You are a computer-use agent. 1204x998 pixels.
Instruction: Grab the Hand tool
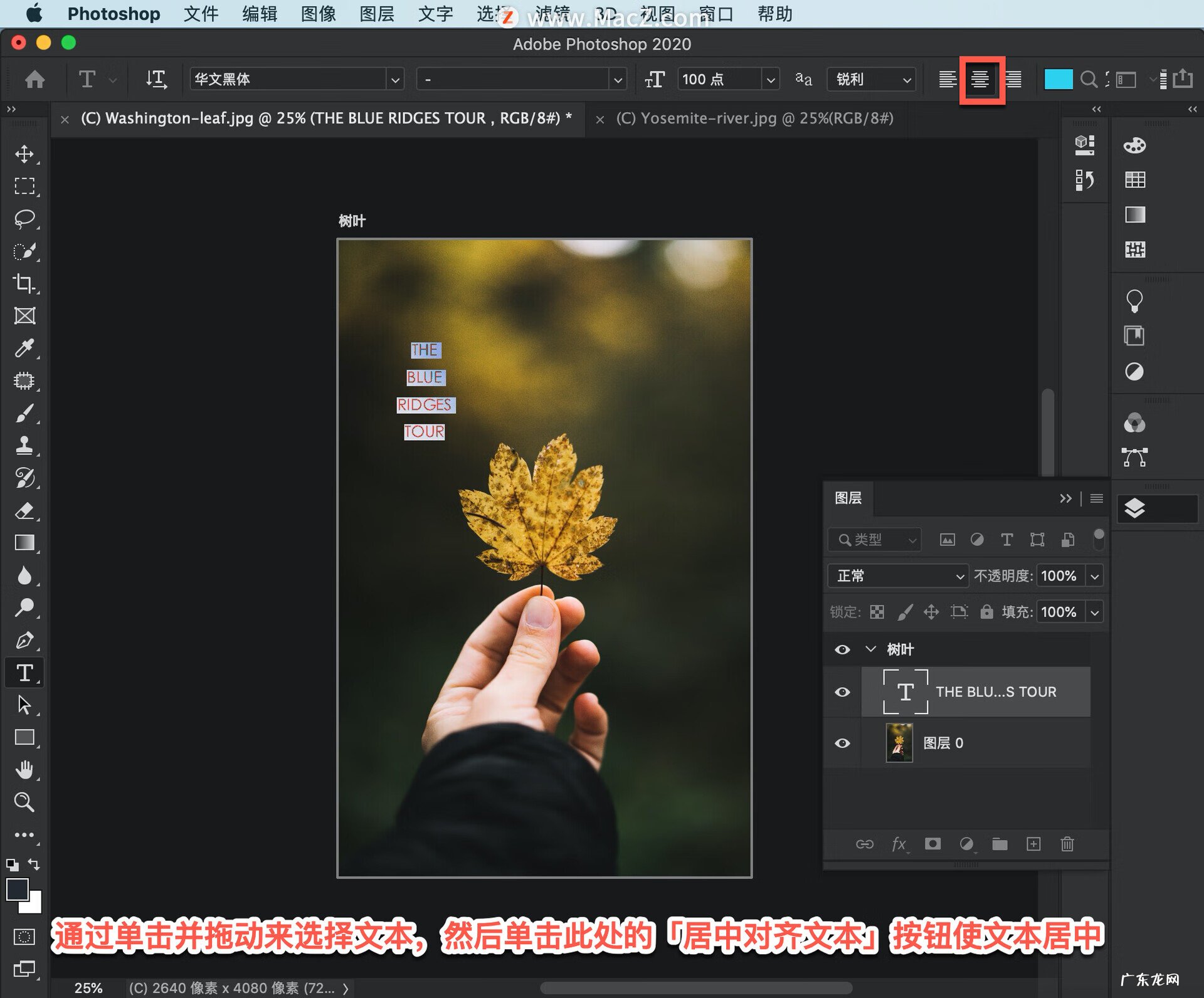[24, 770]
